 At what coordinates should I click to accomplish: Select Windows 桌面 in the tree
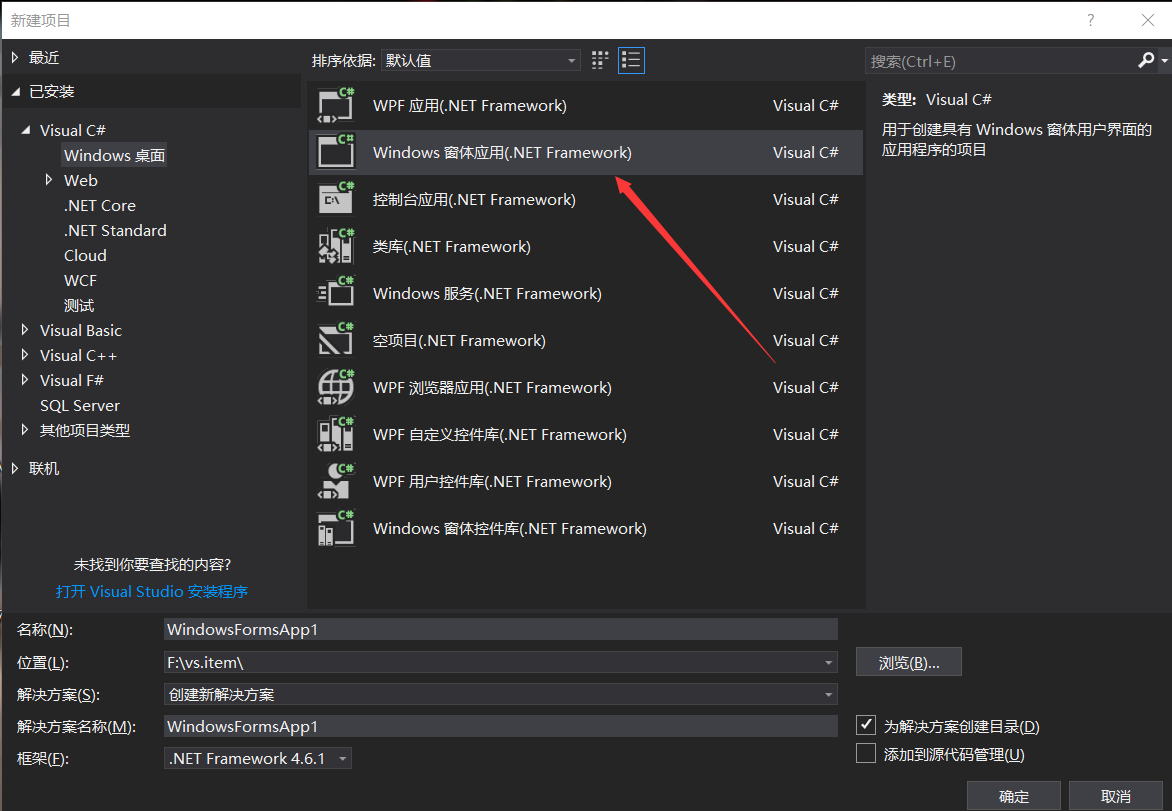114,155
